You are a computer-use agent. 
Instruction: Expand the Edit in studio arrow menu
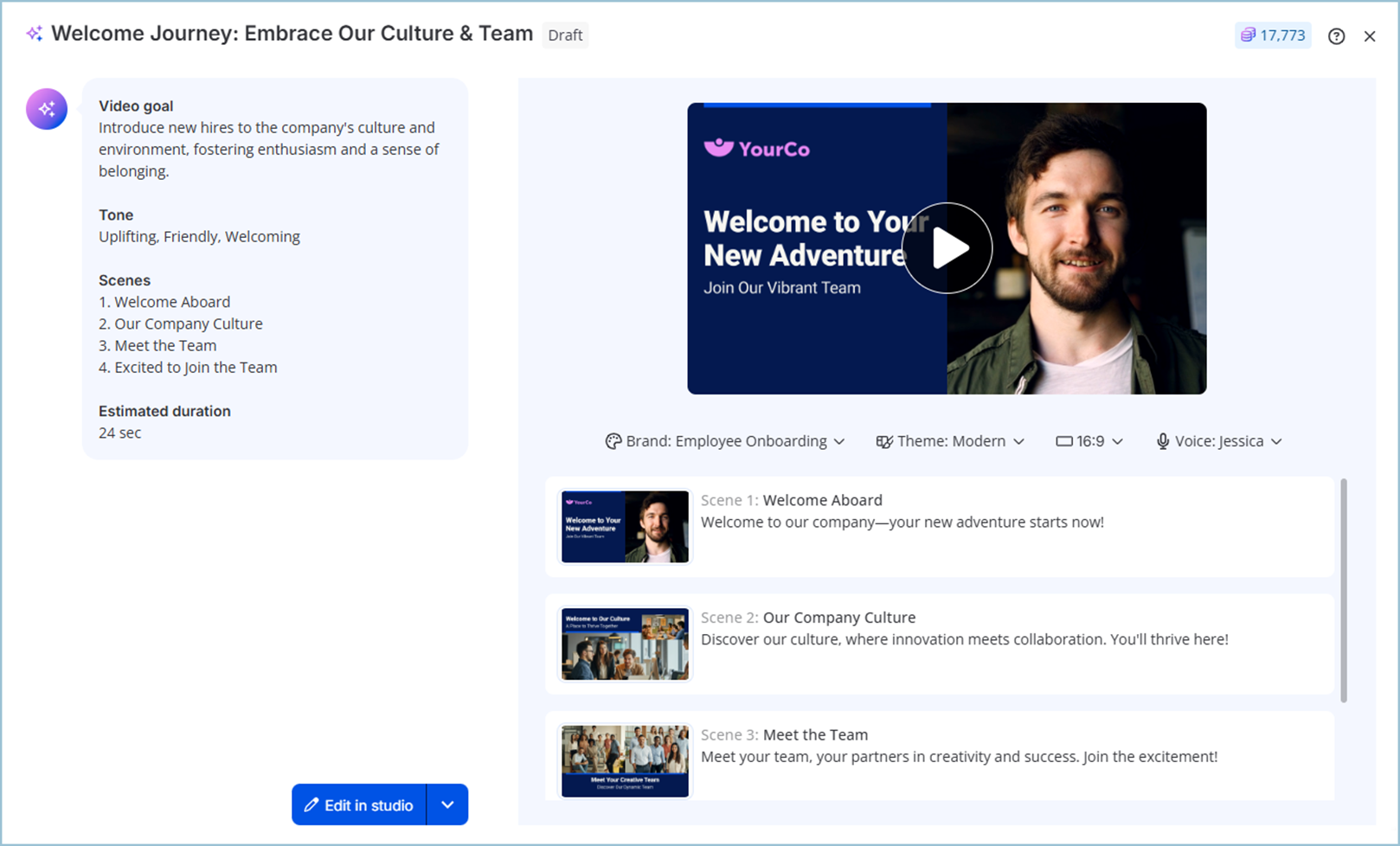pos(447,804)
